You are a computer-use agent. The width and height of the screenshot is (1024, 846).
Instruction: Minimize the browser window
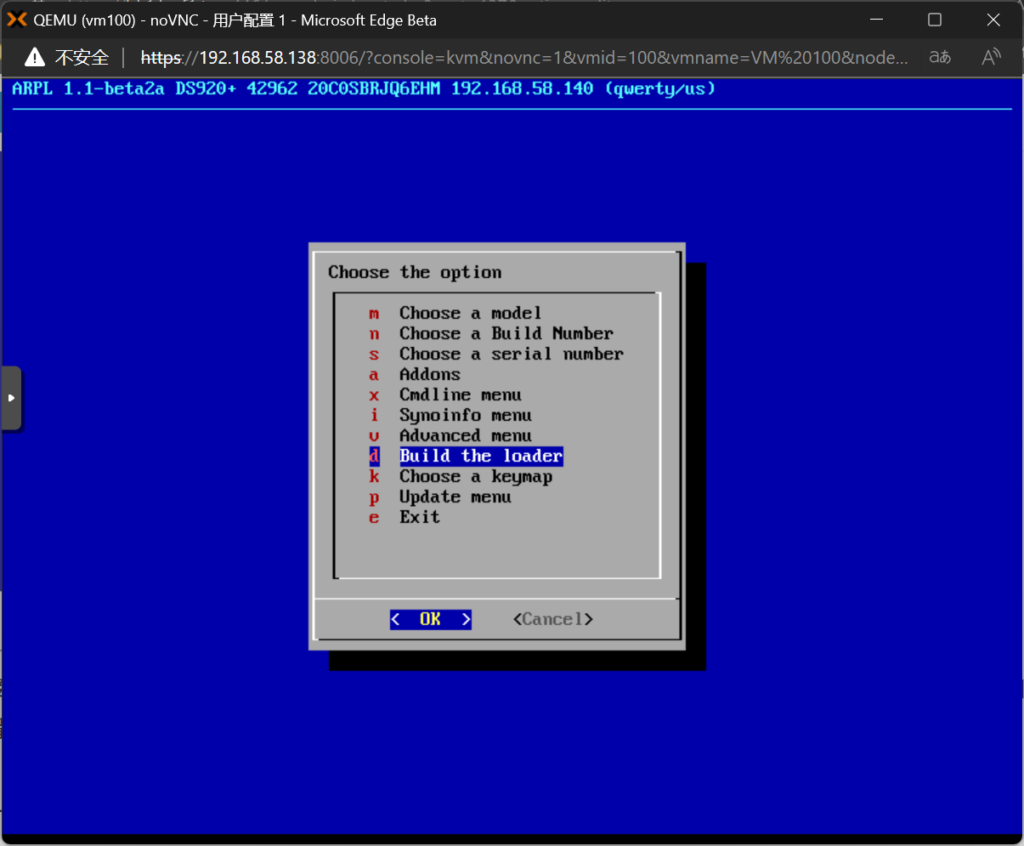coord(877,20)
